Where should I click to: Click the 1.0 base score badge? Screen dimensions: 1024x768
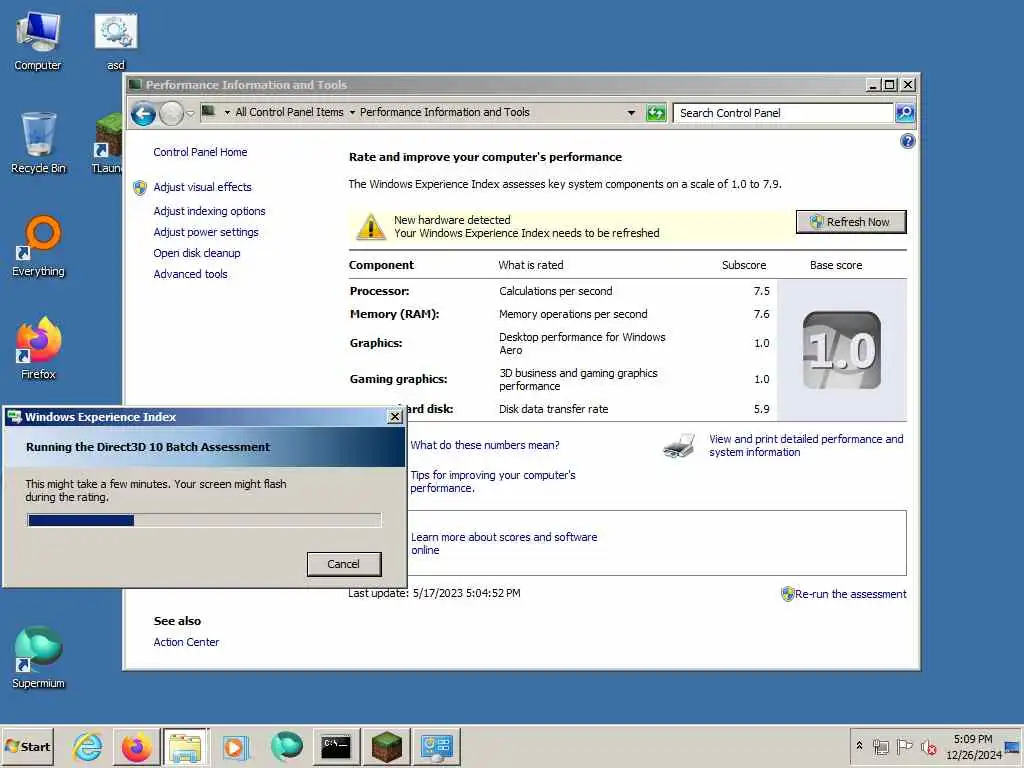(841, 350)
